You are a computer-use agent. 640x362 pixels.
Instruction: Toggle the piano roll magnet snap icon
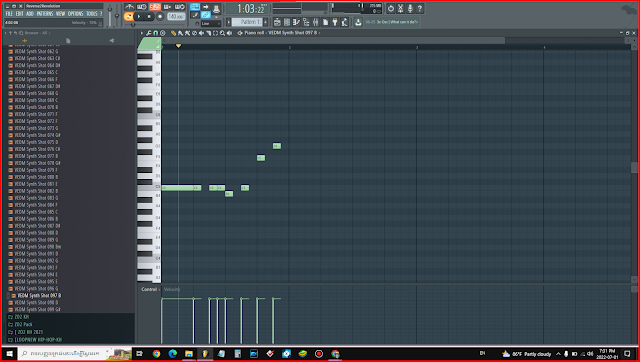[x=156, y=33]
